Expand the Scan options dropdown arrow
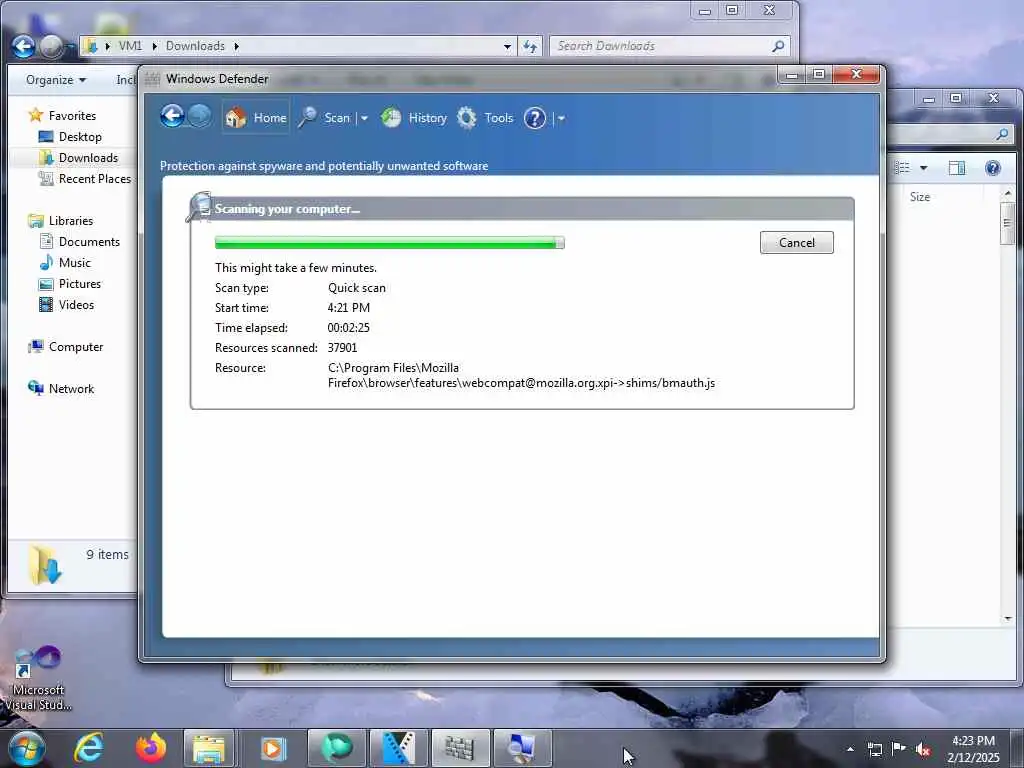 [x=364, y=118]
